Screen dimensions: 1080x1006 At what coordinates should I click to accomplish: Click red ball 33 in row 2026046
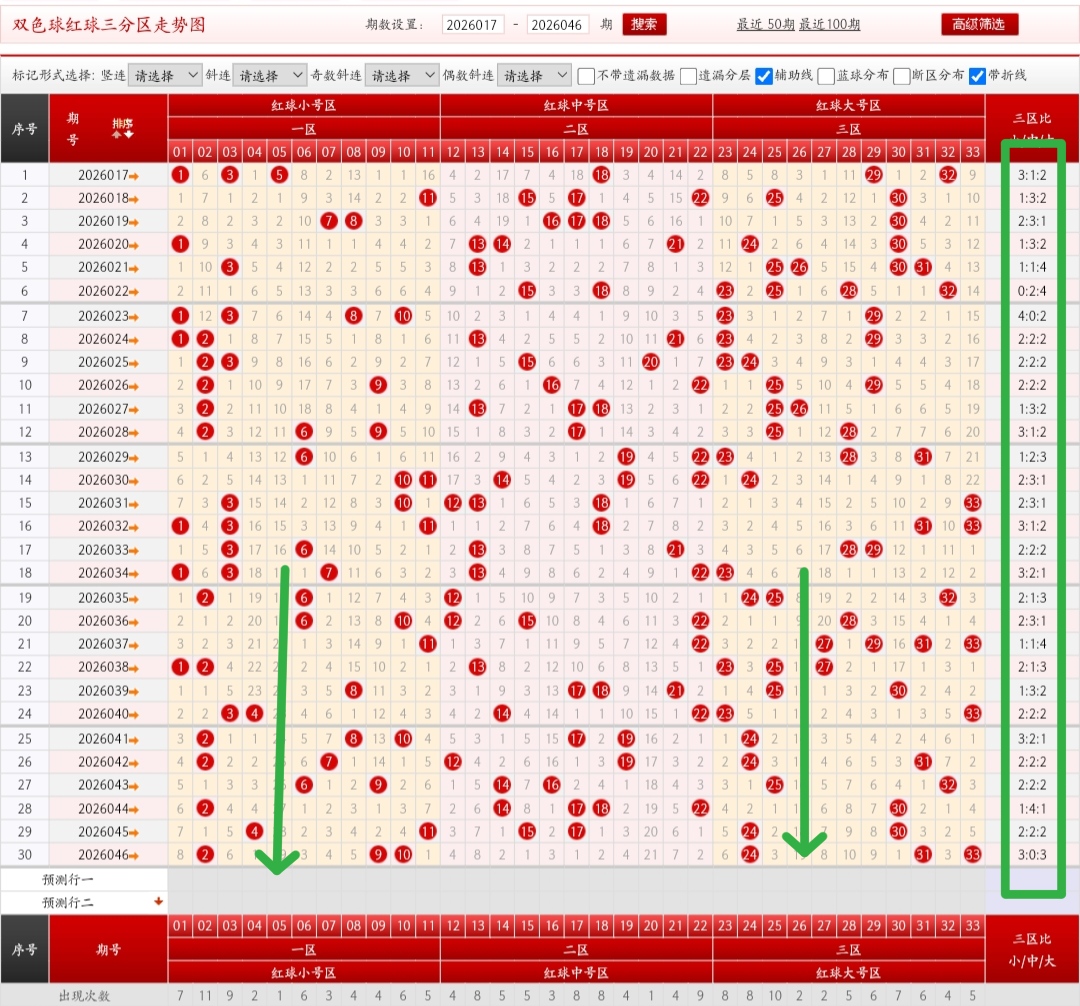click(972, 854)
